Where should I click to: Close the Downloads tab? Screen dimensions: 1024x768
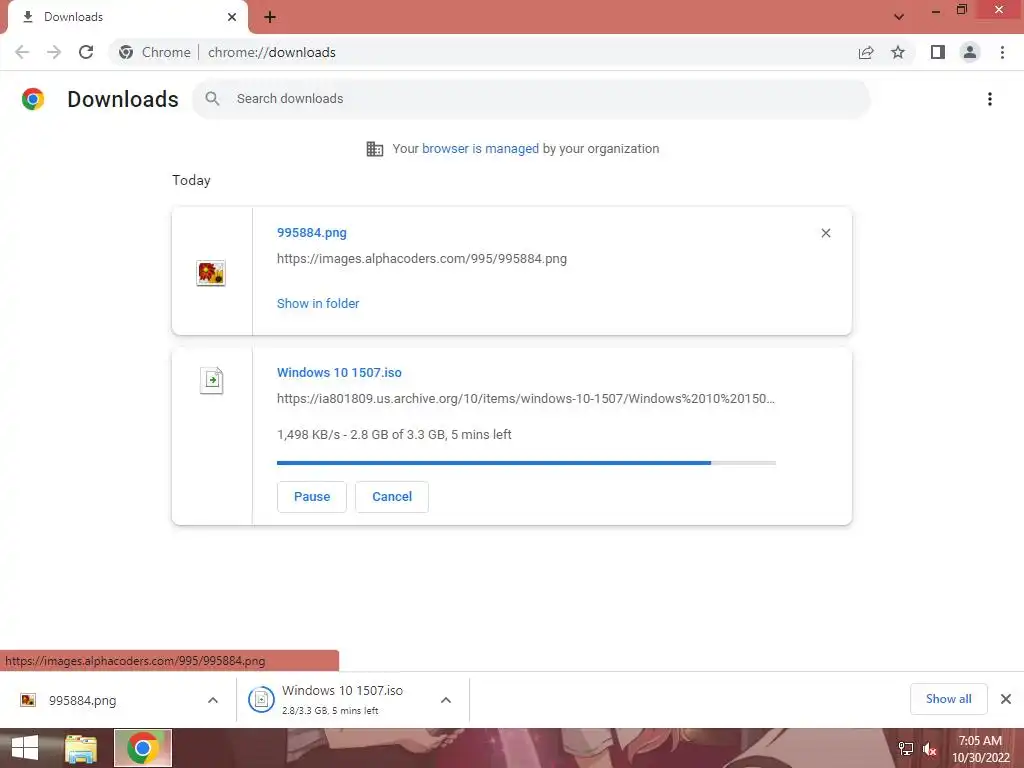232,17
